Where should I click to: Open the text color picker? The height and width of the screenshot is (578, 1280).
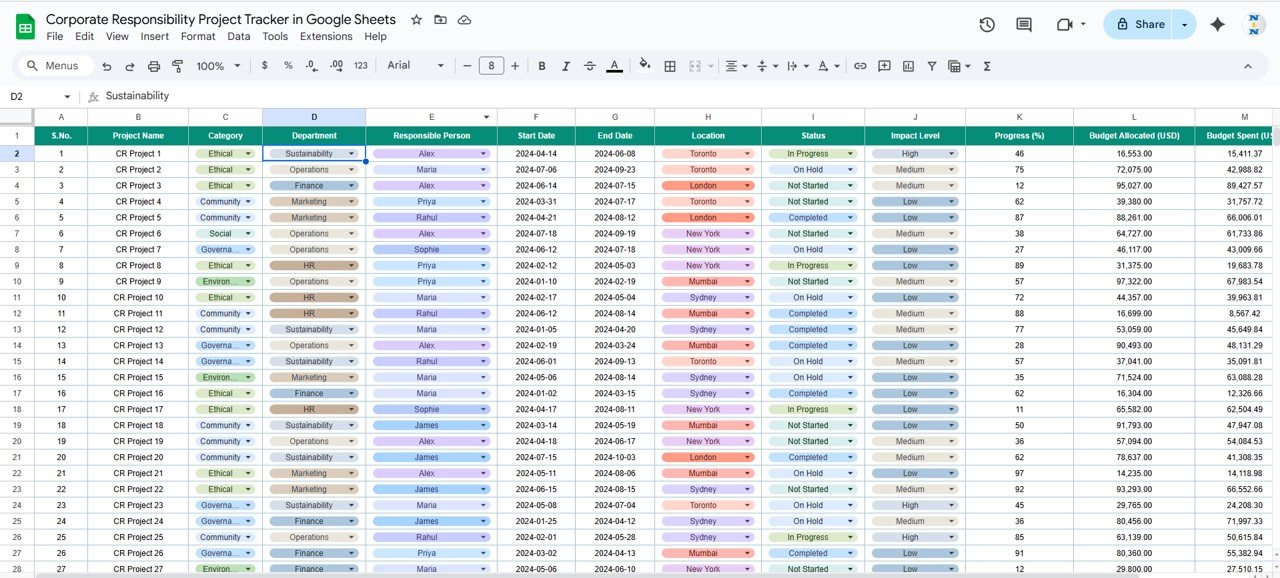(x=614, y=65)
